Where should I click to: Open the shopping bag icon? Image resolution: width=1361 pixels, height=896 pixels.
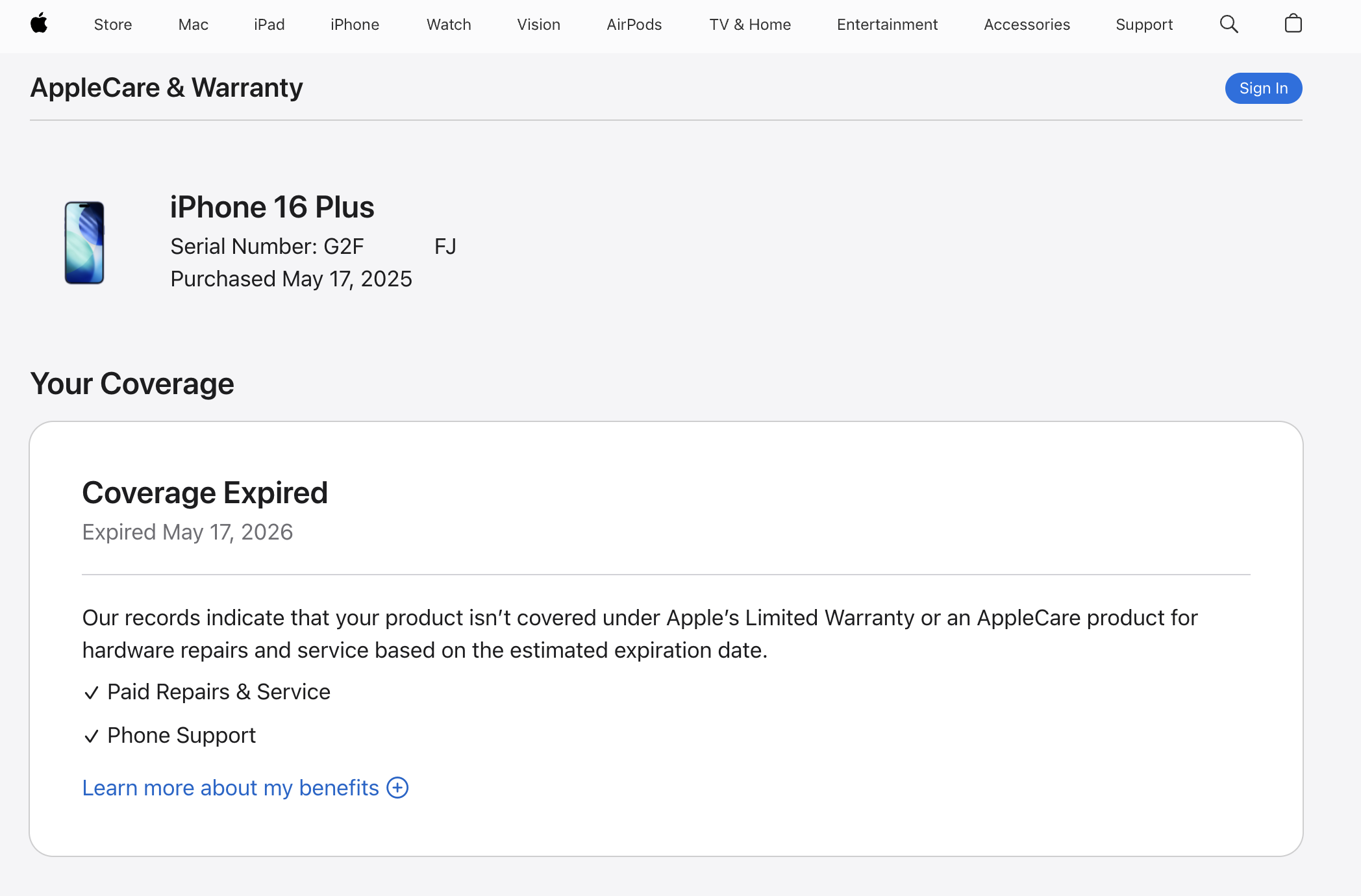click(1293, 23)
